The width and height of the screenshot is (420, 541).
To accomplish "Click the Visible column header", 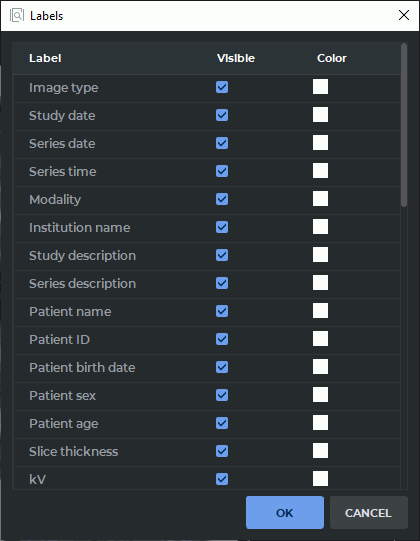I will click(x=236, y=58).
